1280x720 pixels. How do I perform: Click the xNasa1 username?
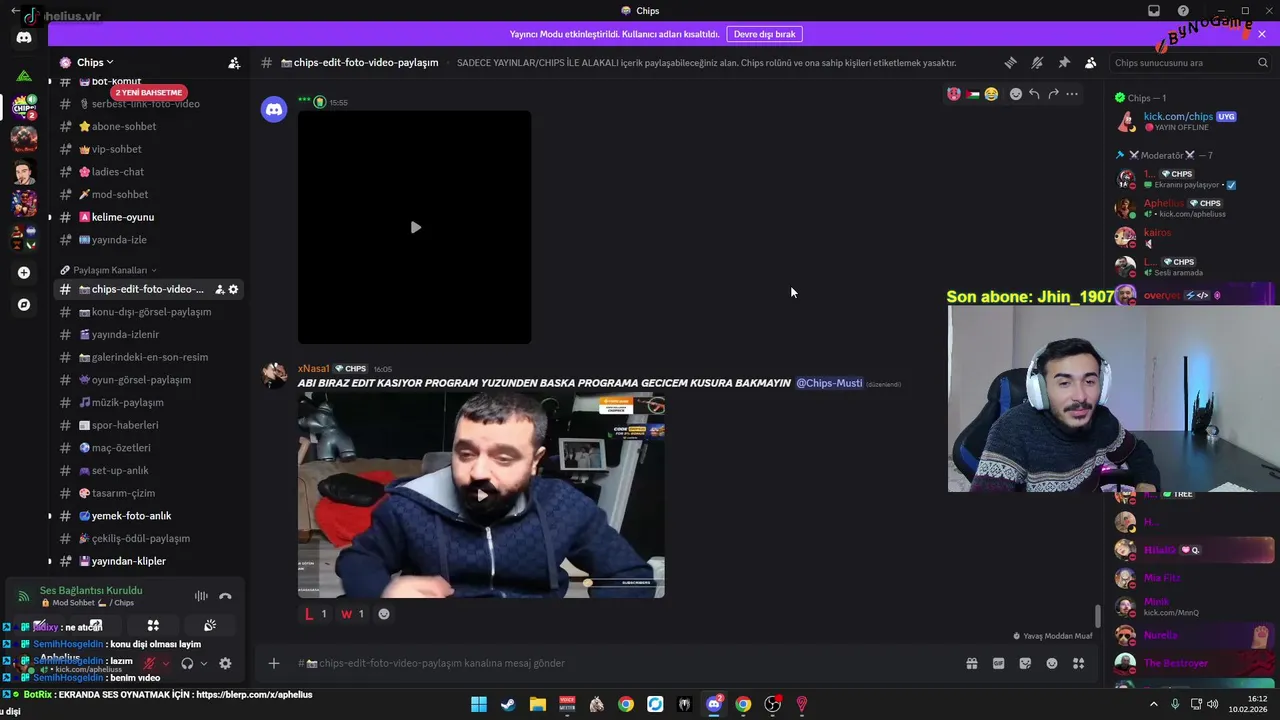pyautogui.click(x=313, y=369)
